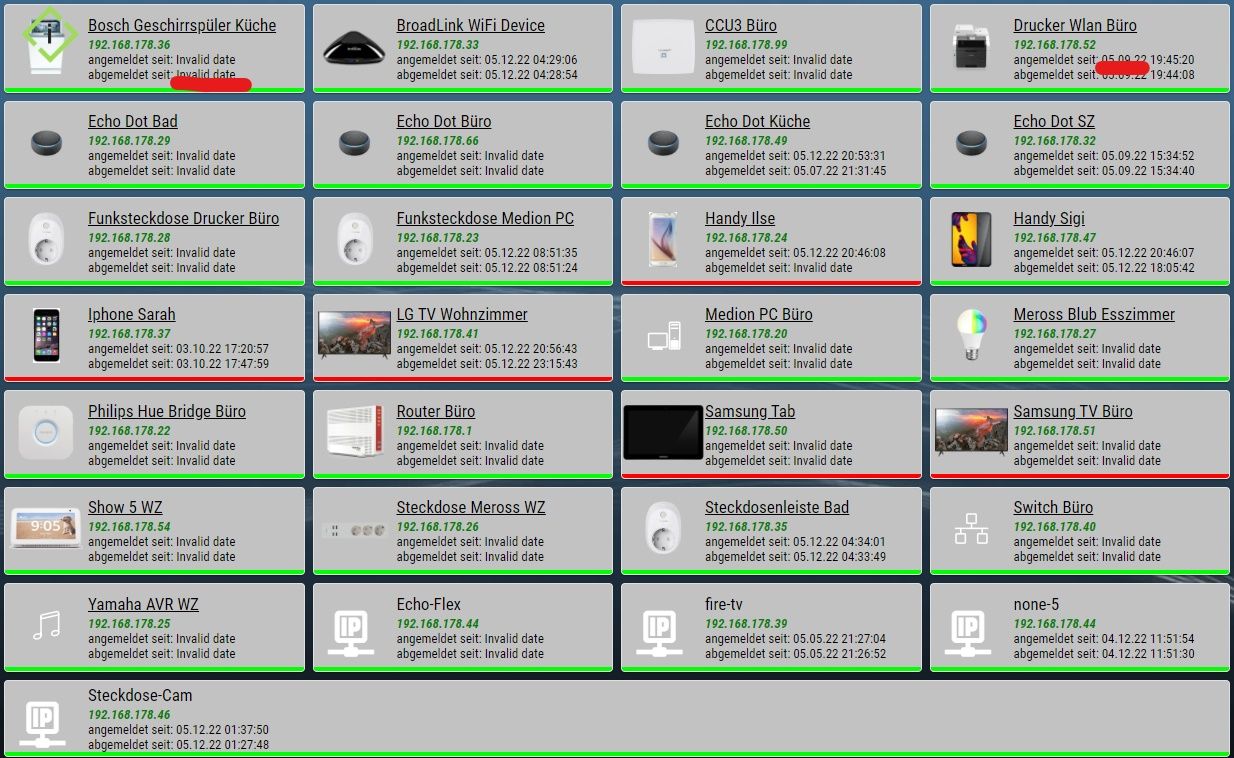The height and width of the screenshot is (758, 1234).
Task: Click the Echo Dot Büro speaker icon
Action: pyautogui.click(x=354, y=143)
